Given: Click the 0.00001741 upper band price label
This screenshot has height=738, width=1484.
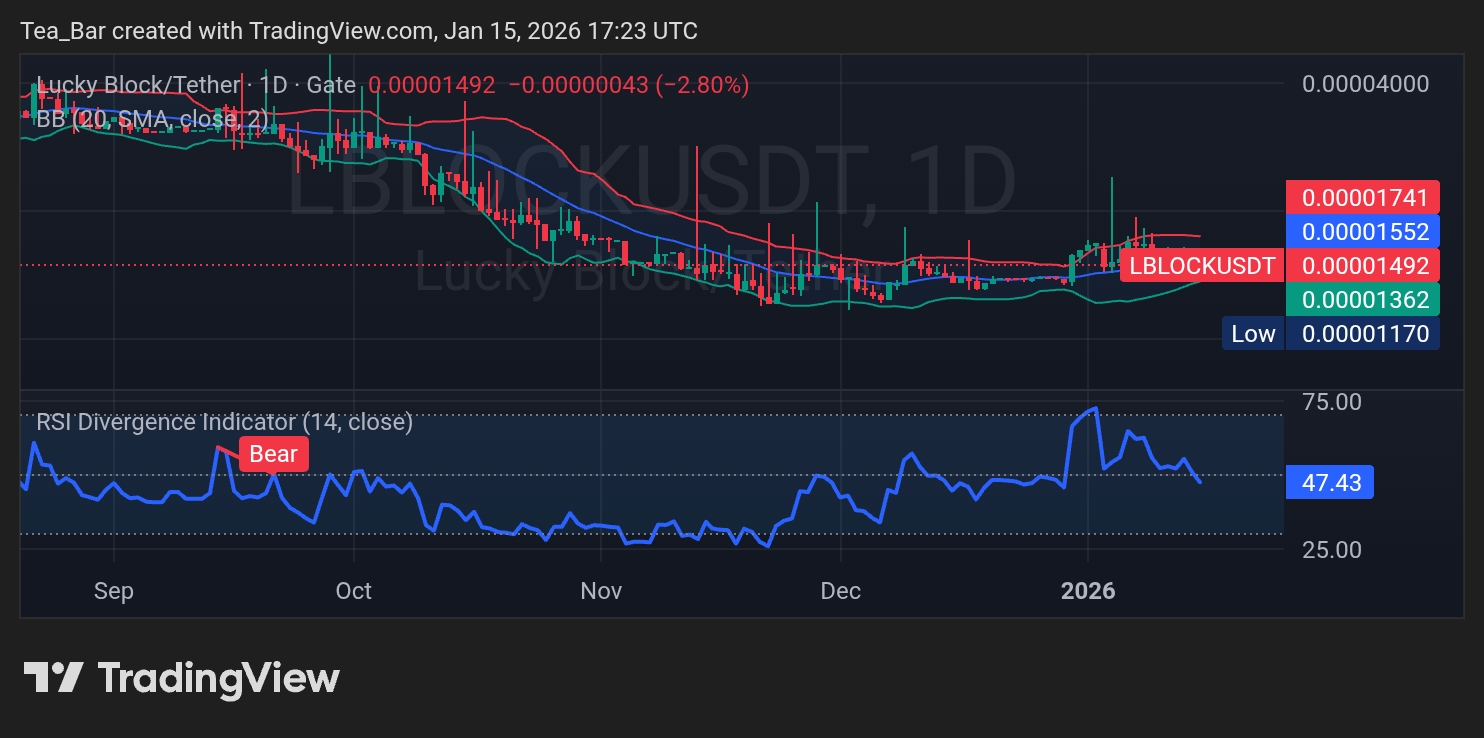Looking at the screenshot, I should click(x=1363, y=198).
